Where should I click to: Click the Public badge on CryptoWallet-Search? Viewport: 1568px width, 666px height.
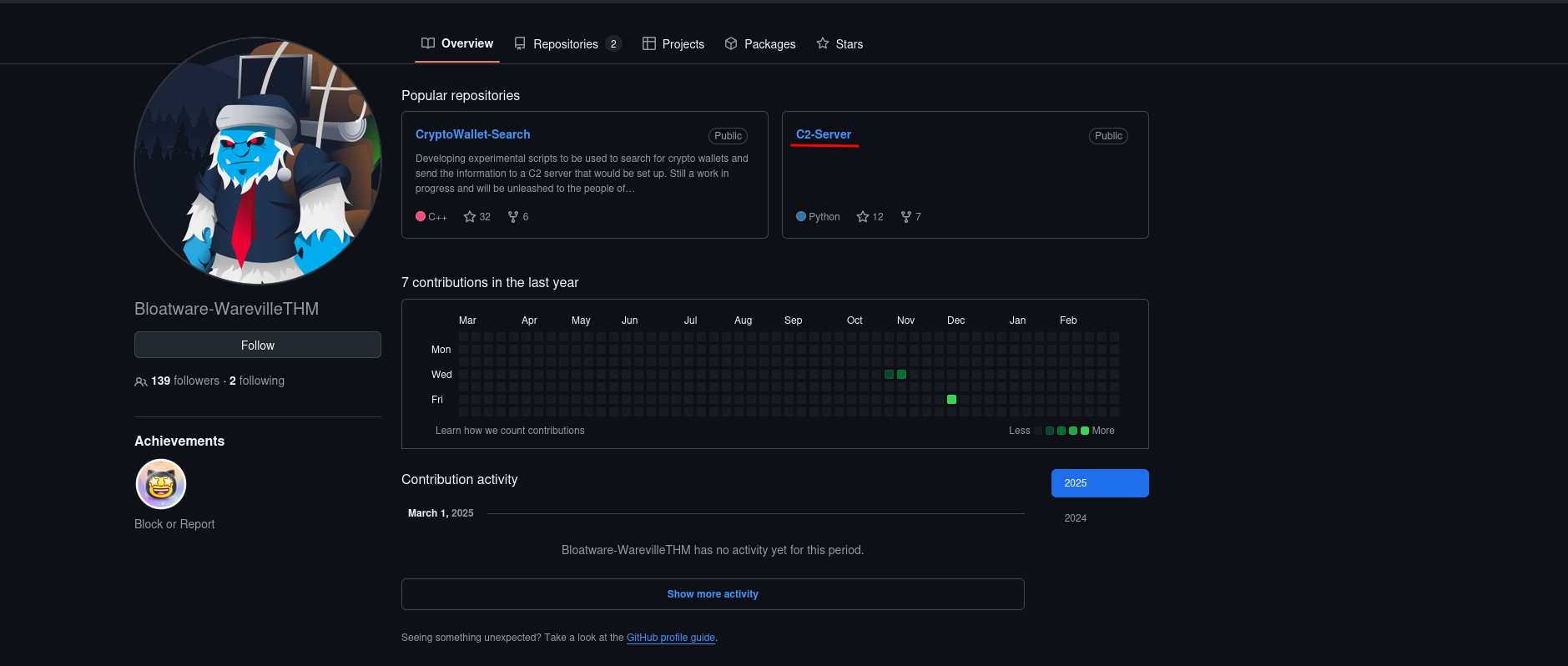tap(728, 136)
